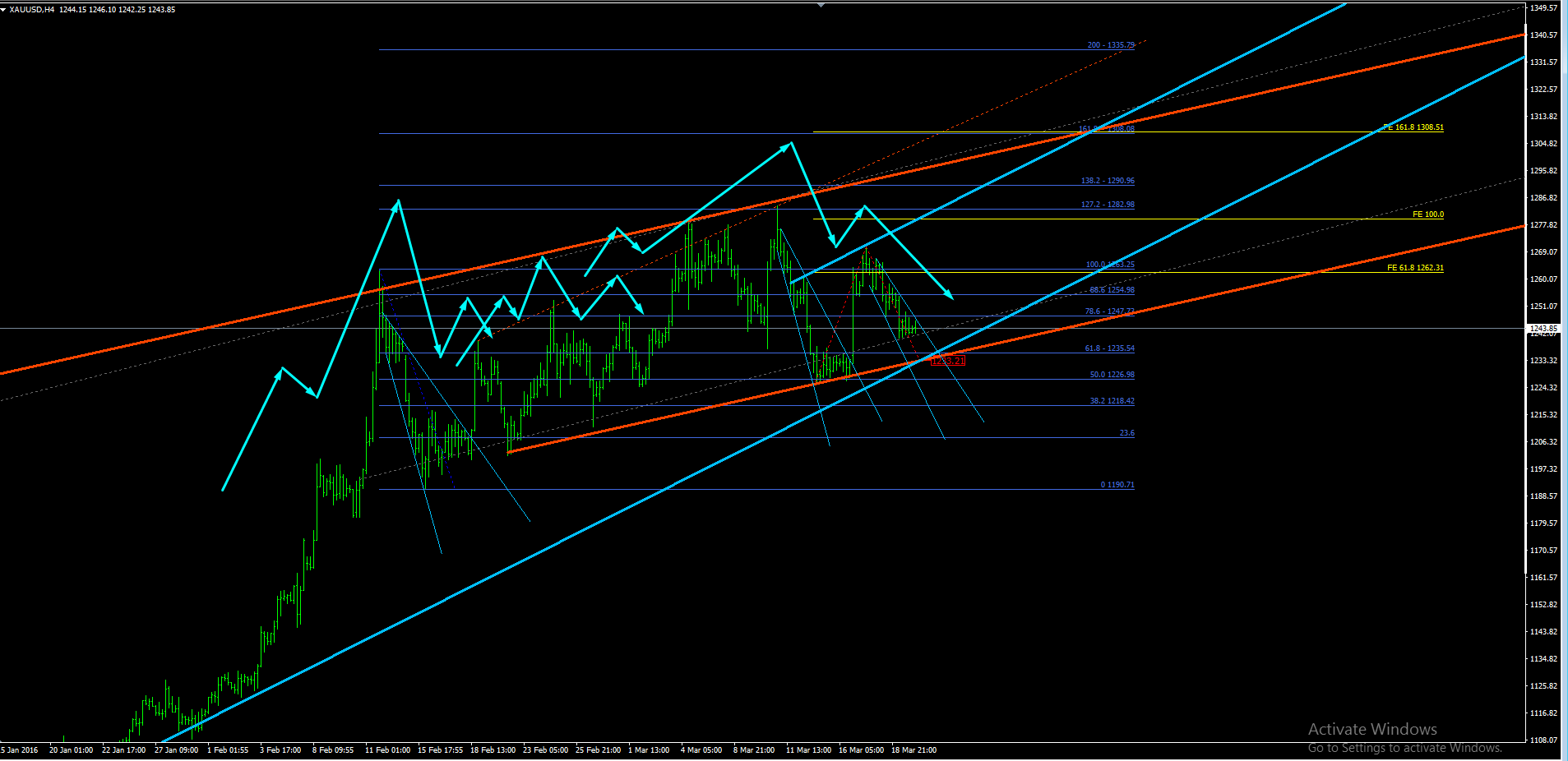Click the '11 Feb 01:00' time axis label

tap(388, 750)
